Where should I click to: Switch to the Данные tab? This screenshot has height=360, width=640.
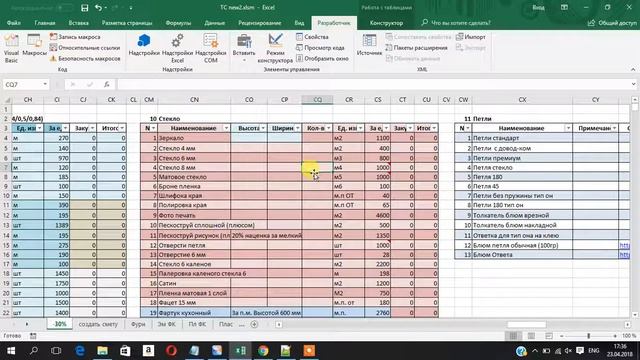[x=215, y=23]
